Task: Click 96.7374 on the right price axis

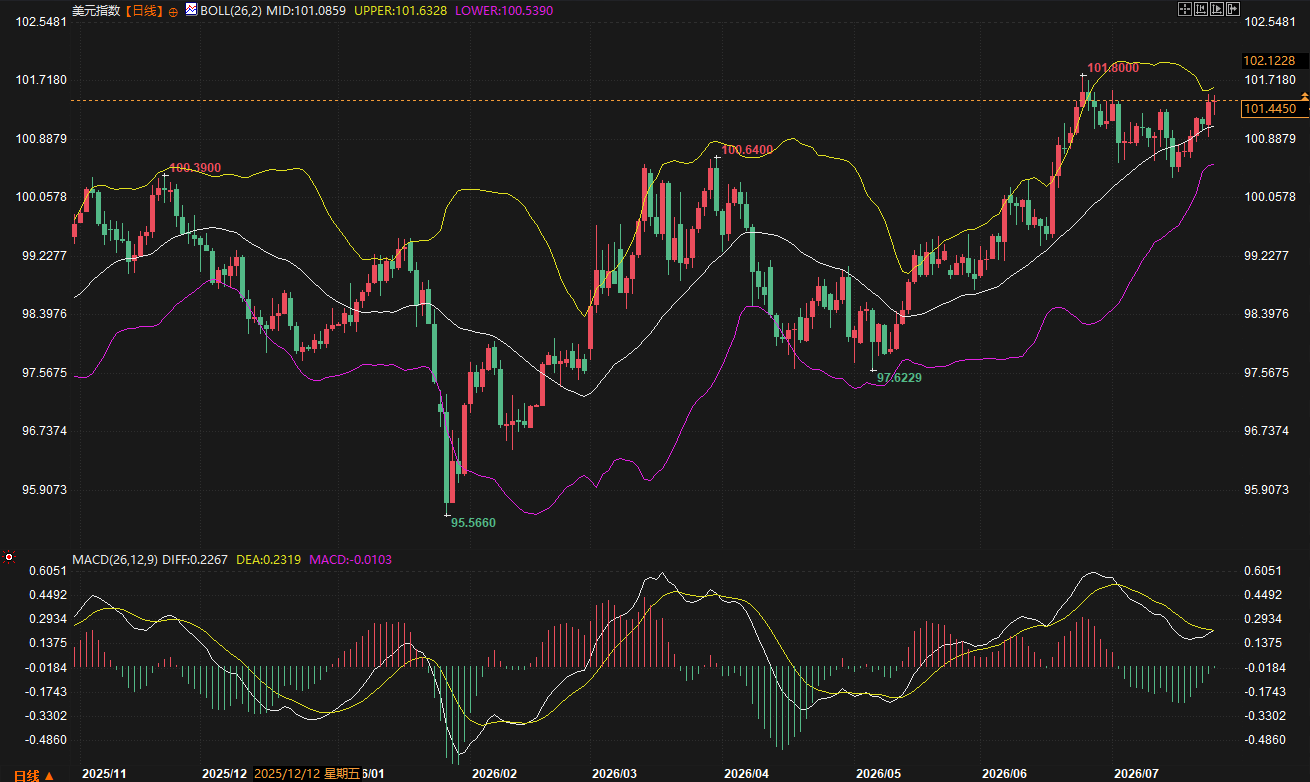Action: (1266, 431)
